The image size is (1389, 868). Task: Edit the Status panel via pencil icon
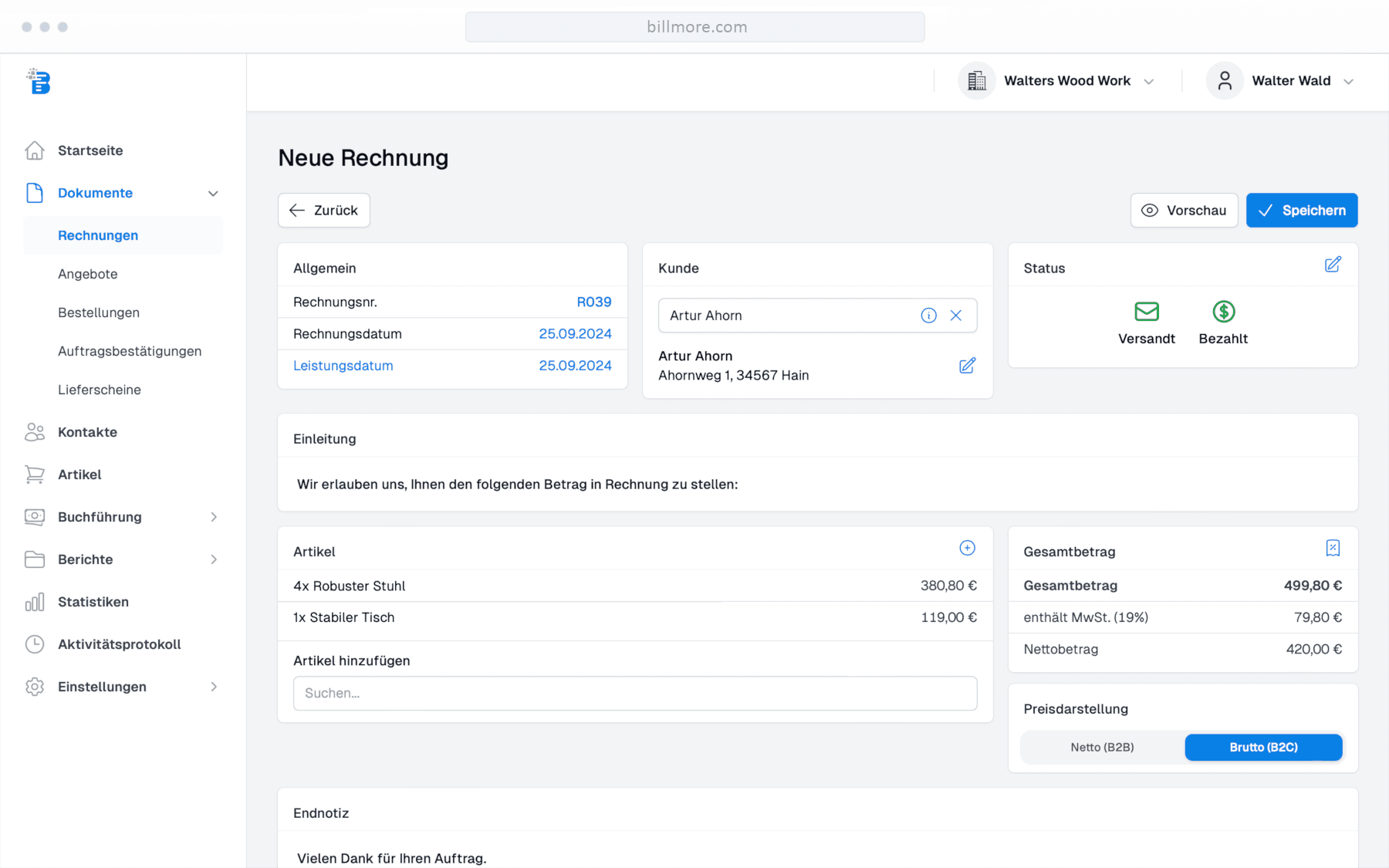(x=1333, y=265)
